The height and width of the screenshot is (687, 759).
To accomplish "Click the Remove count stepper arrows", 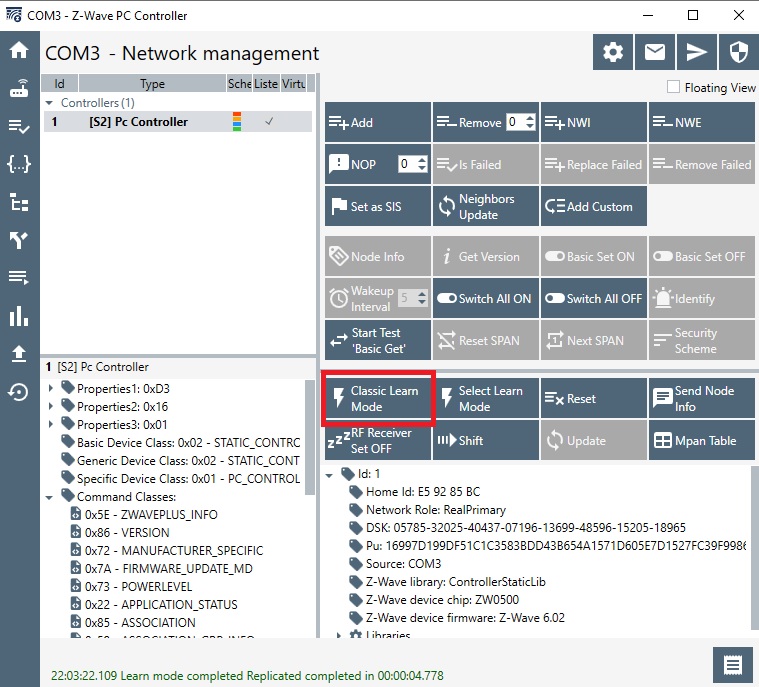I will point(531,122).
